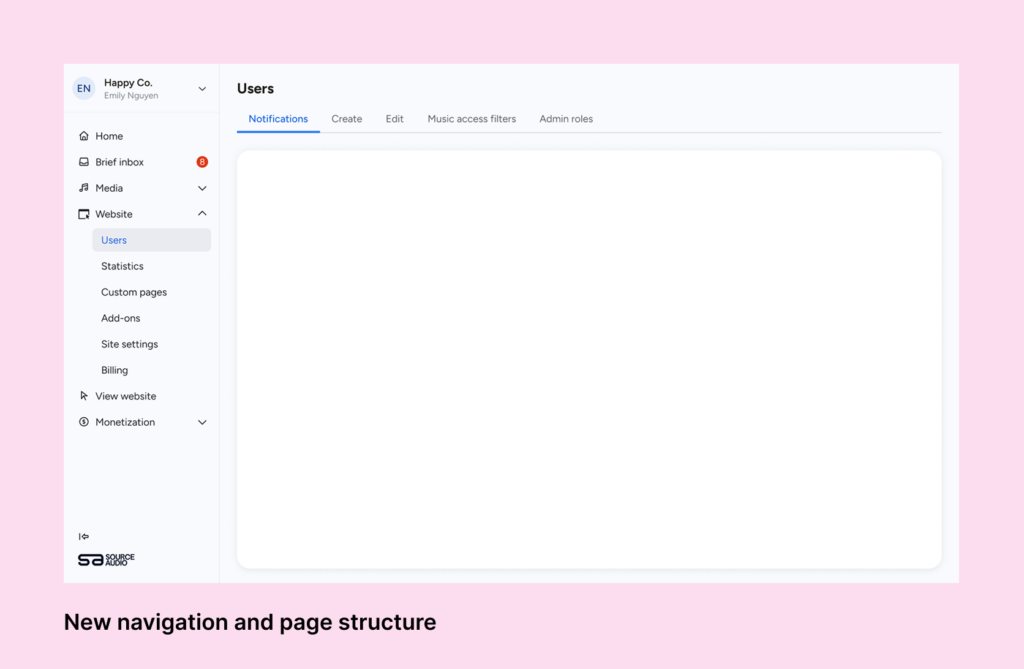Click the Website window icon

pos(84,214)
